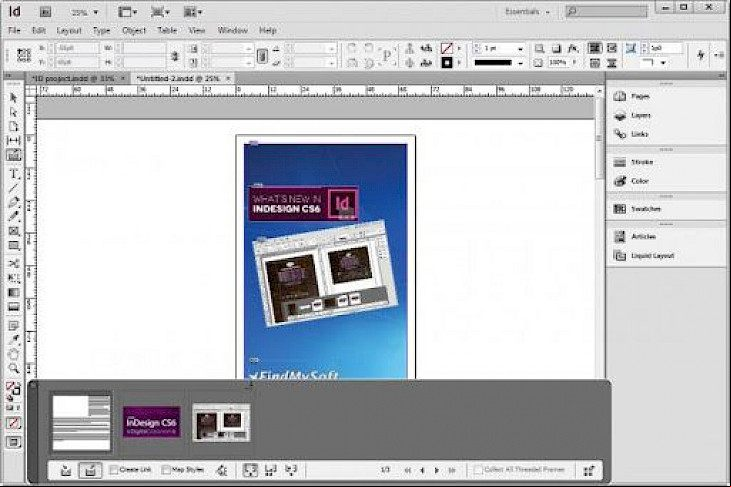Image resolution: width=731 pixels, height=487 pixels.
Task: Click Load Conveyor button at conveyor end
Action: point(589,471)
